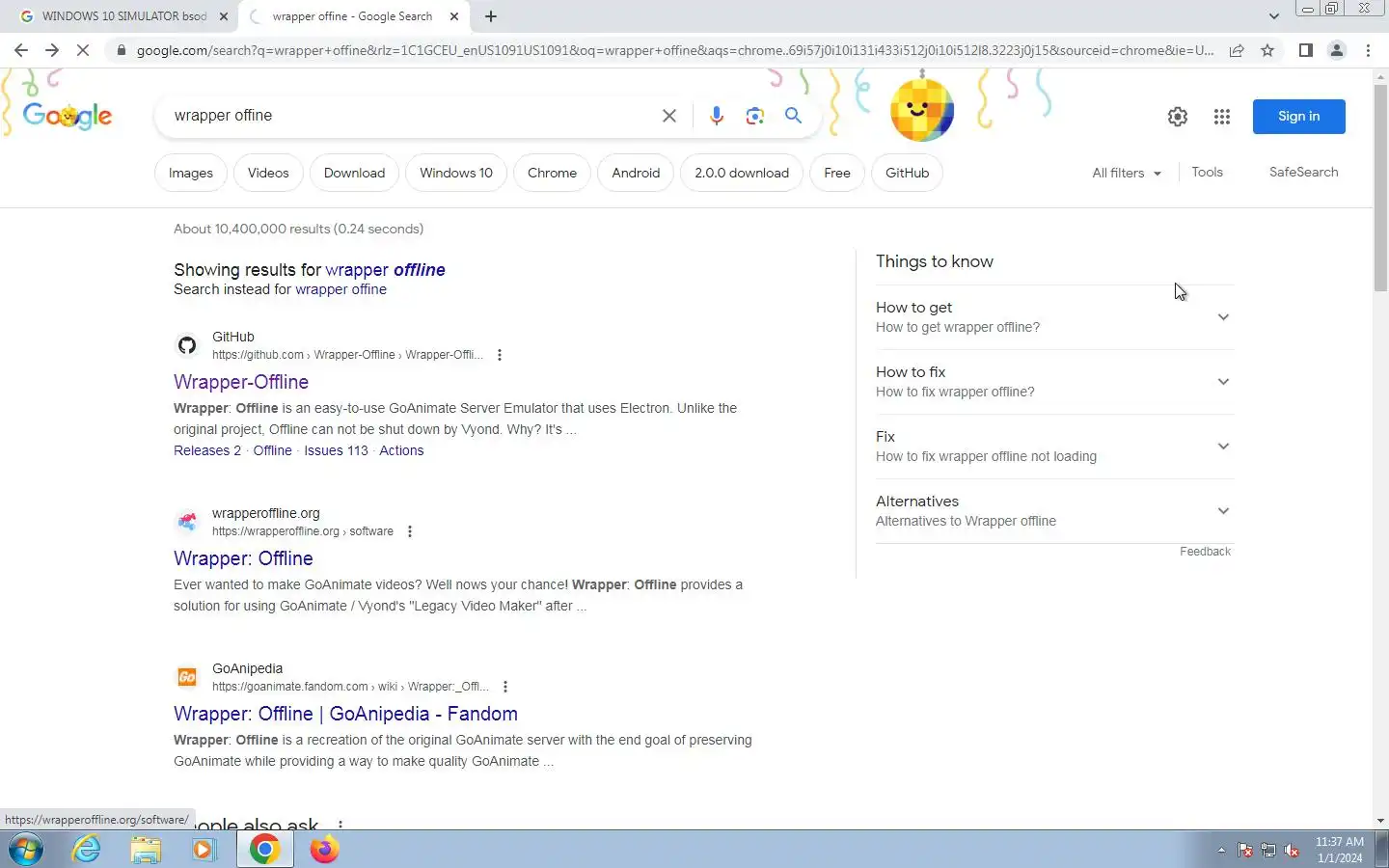Open more options for the GitHub result

499,355
